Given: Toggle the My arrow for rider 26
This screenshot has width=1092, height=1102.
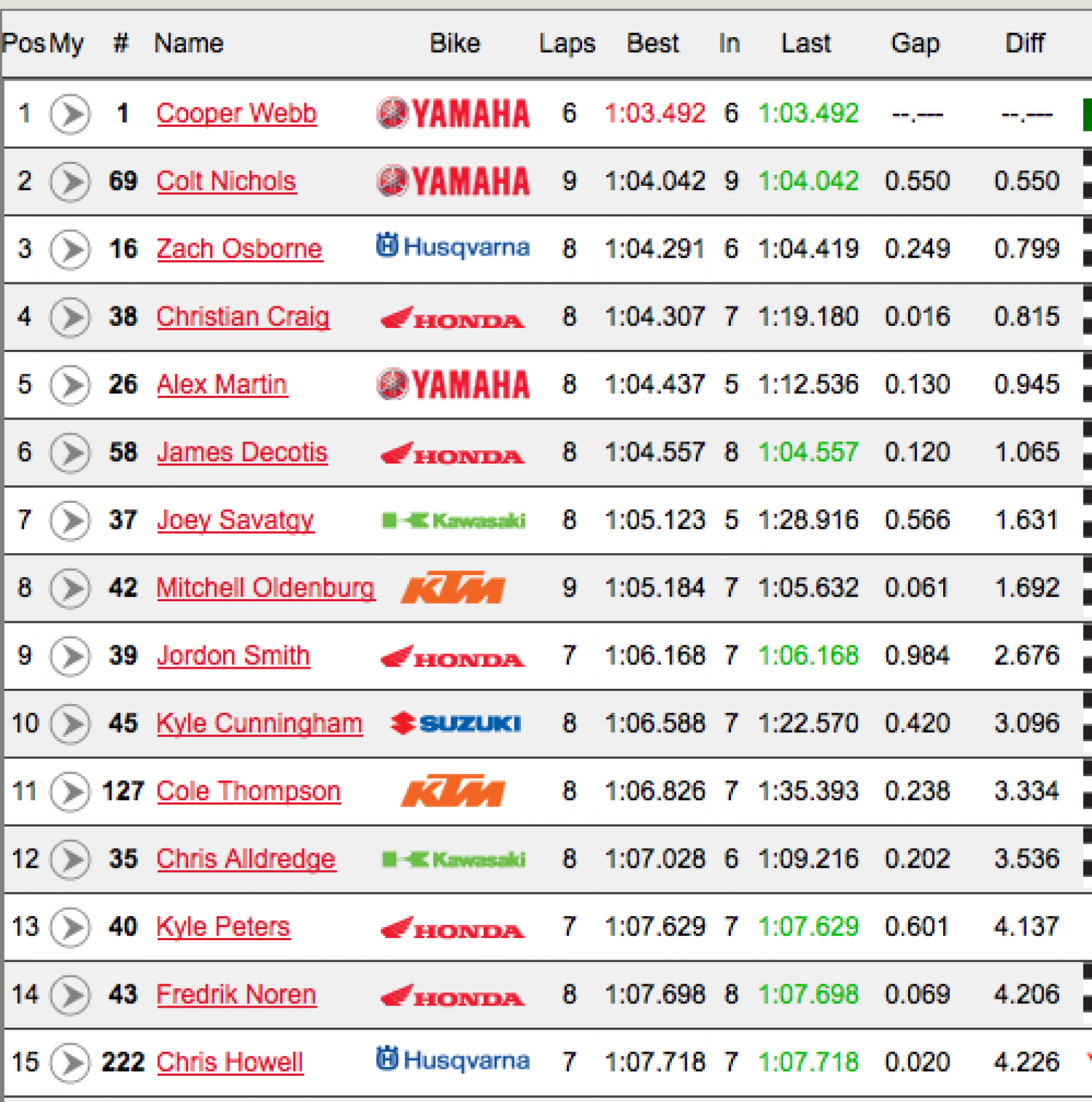Looking at the screenshot, I should pos(70,384).
